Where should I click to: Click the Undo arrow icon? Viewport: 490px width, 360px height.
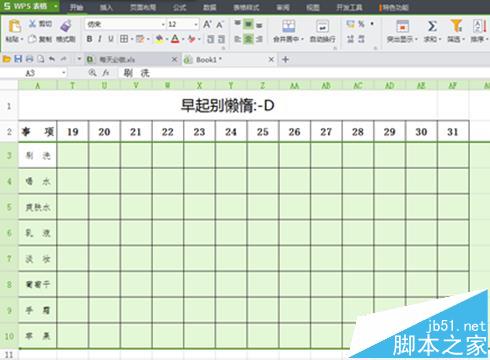52,59
